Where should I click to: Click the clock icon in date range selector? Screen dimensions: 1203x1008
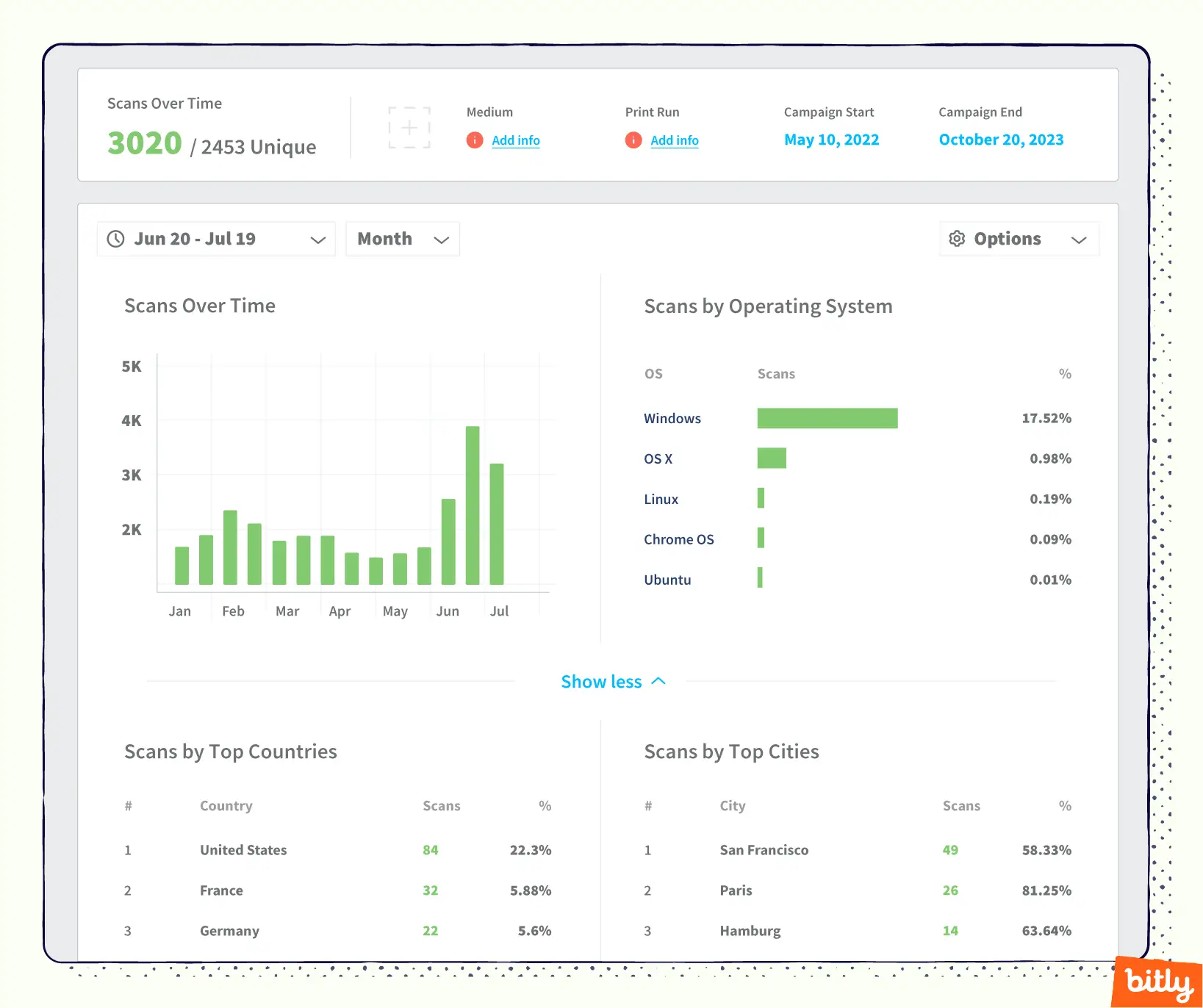click(116, 239)
